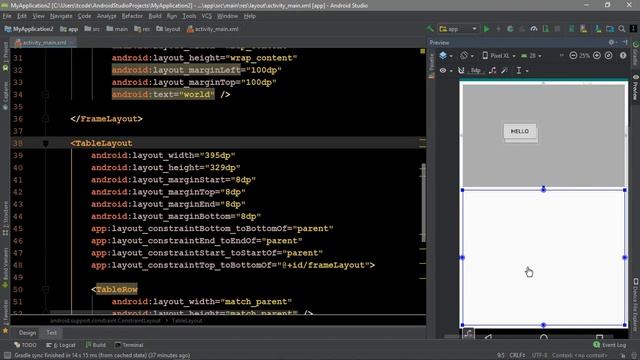Open the Navigate menu

(61, 16)
